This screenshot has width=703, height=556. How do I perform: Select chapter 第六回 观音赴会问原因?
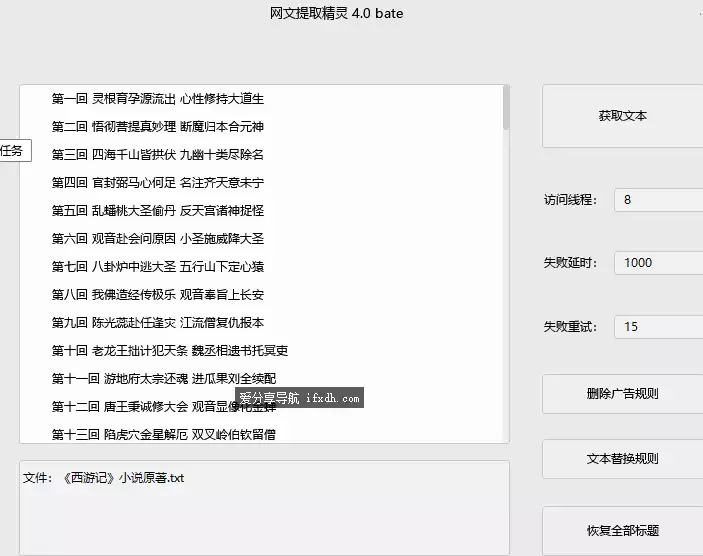158,239
